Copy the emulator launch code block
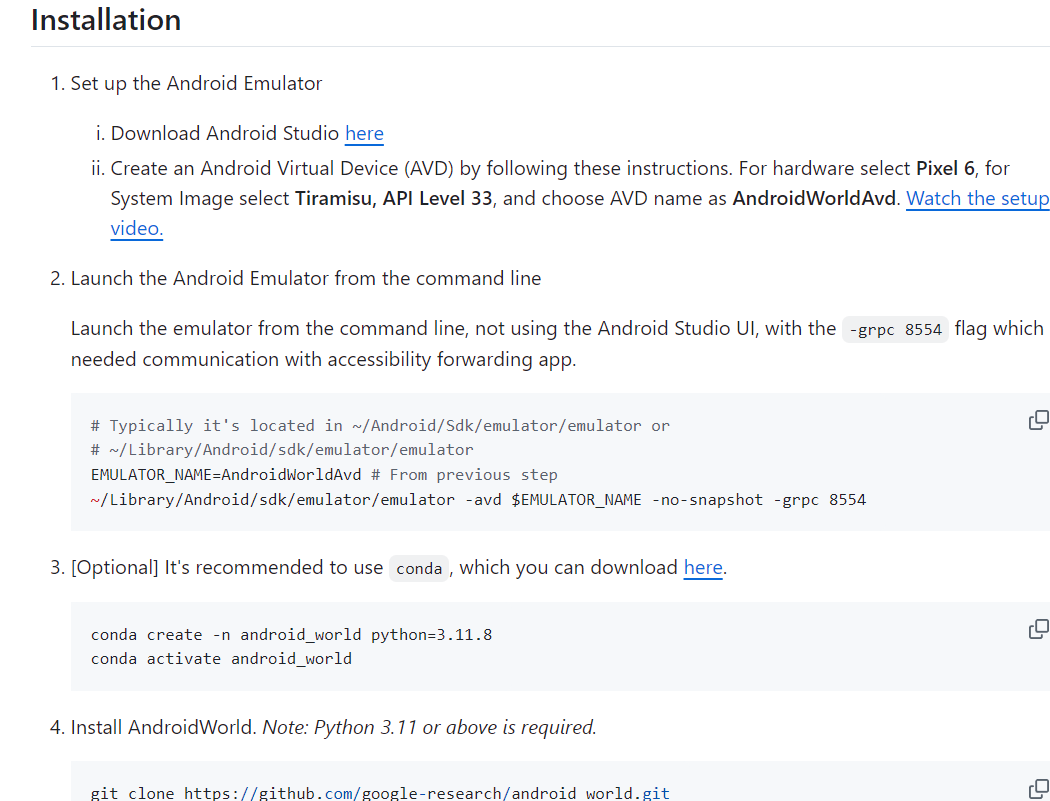 coord(1039,420)
